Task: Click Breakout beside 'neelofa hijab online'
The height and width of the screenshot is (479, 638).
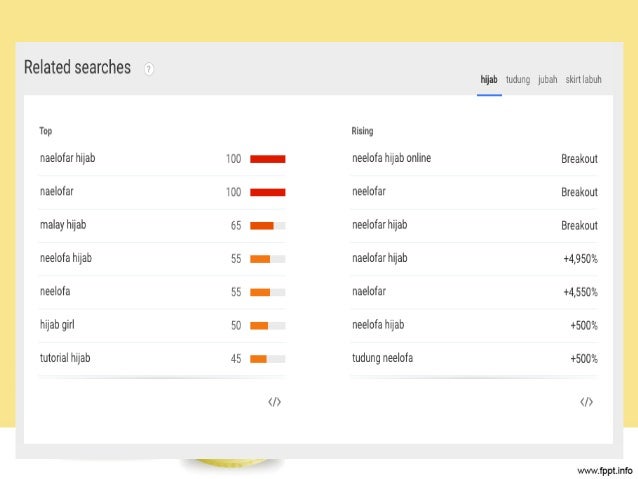Action: pos(579,159)
